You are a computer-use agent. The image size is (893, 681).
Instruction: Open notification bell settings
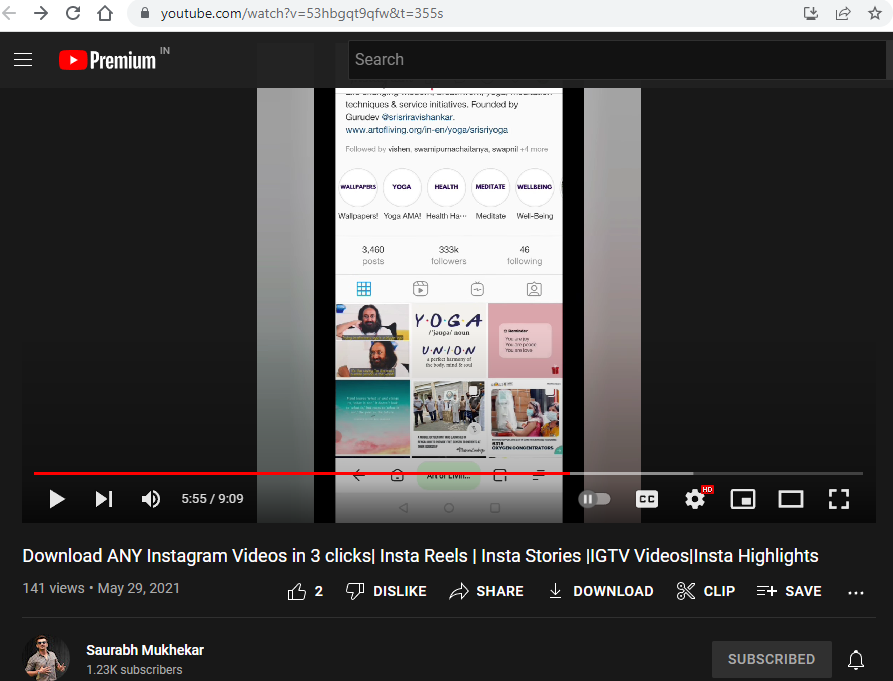point(855,660)
